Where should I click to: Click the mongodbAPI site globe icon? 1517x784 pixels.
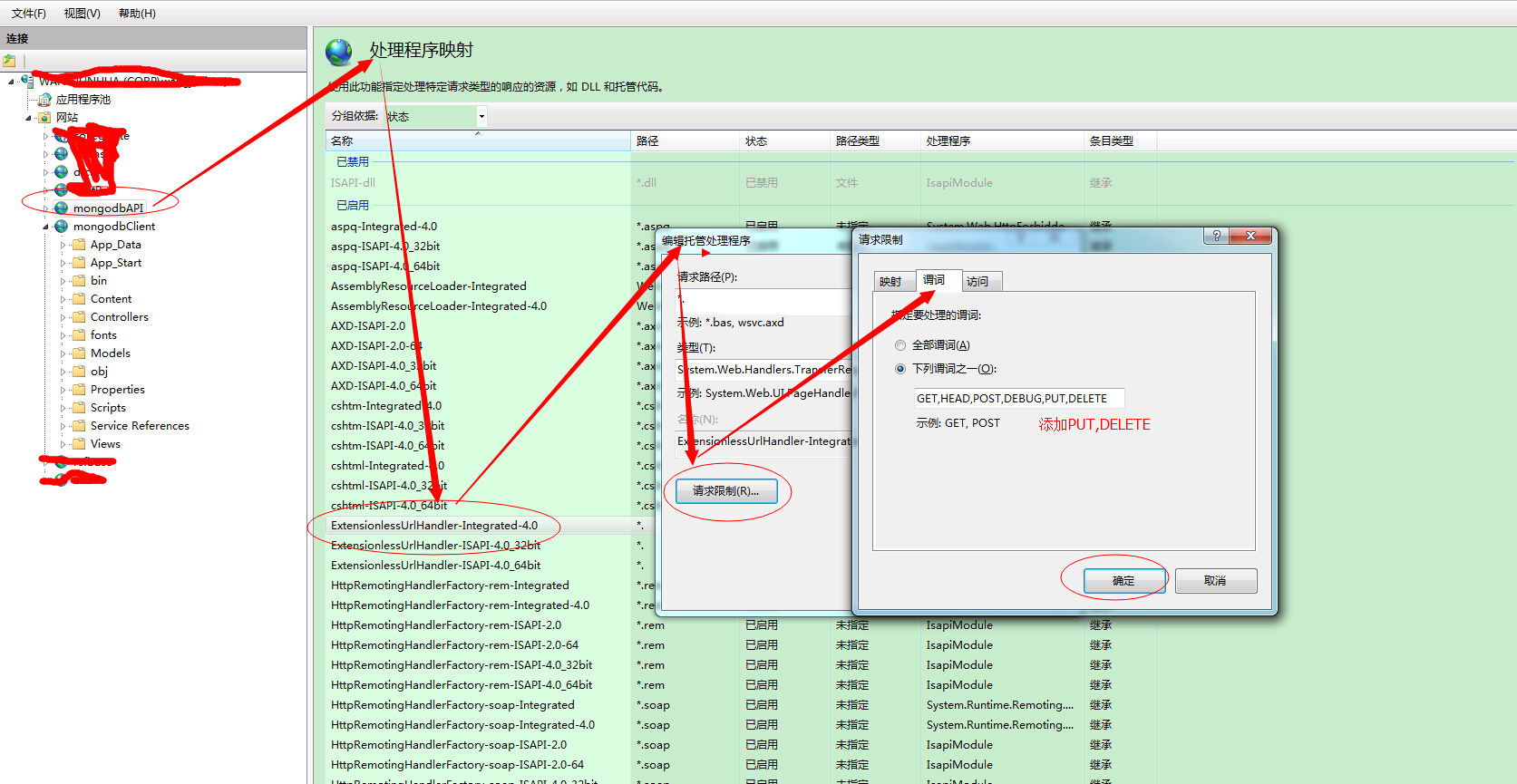click(x=62, y=208)
